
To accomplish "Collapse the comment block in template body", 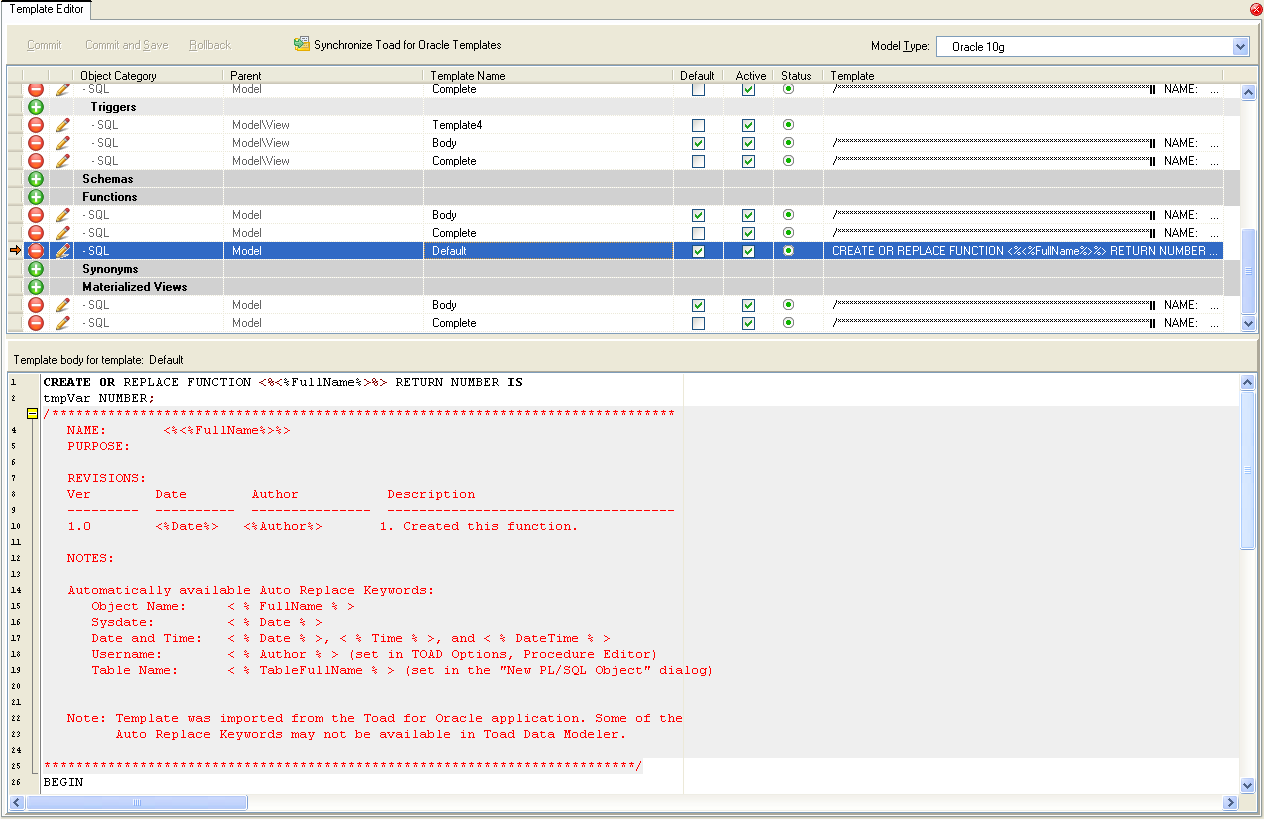I will pyautogui.click(x=33, y=413).
